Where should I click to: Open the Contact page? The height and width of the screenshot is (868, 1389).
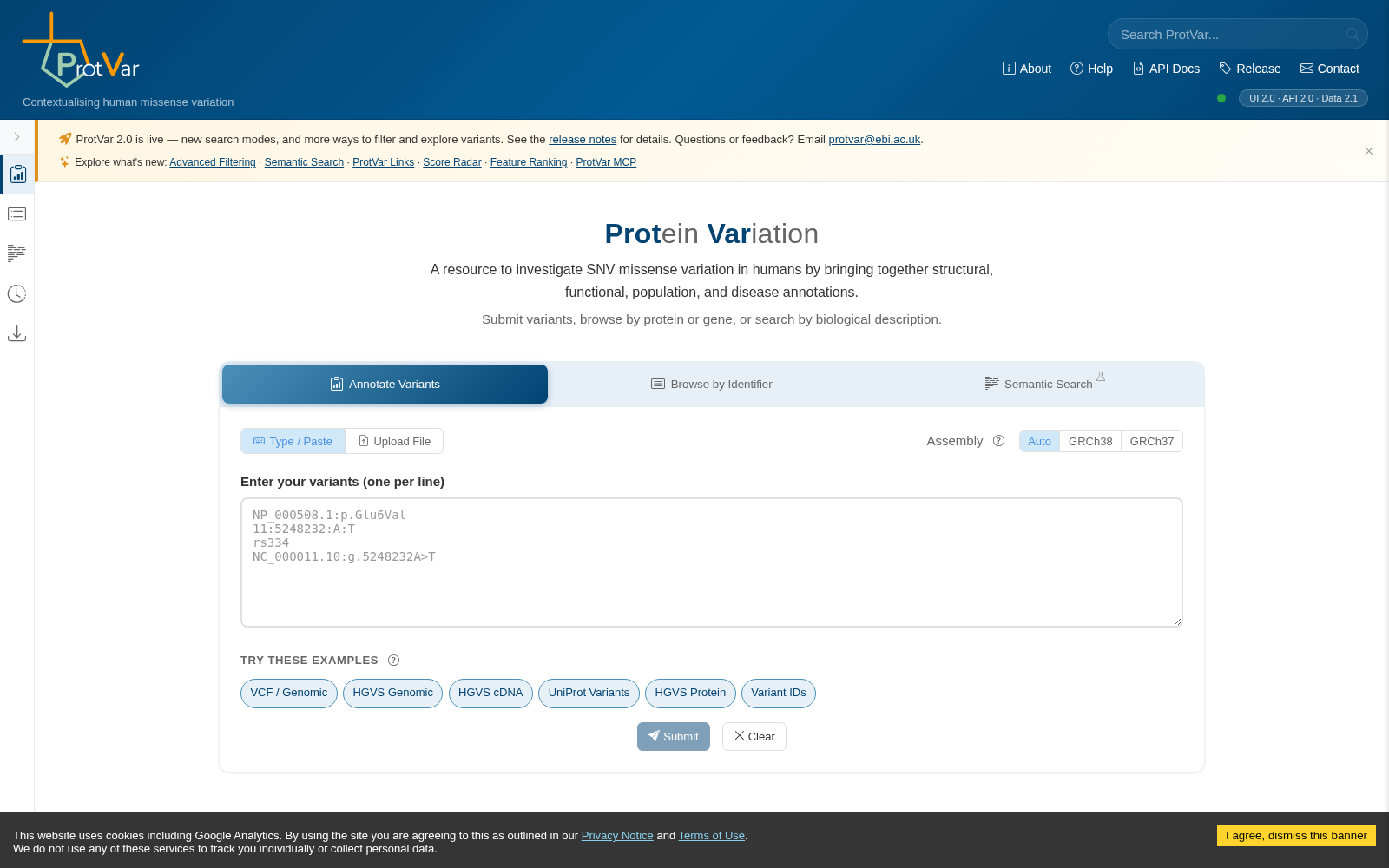point(1330,69)
